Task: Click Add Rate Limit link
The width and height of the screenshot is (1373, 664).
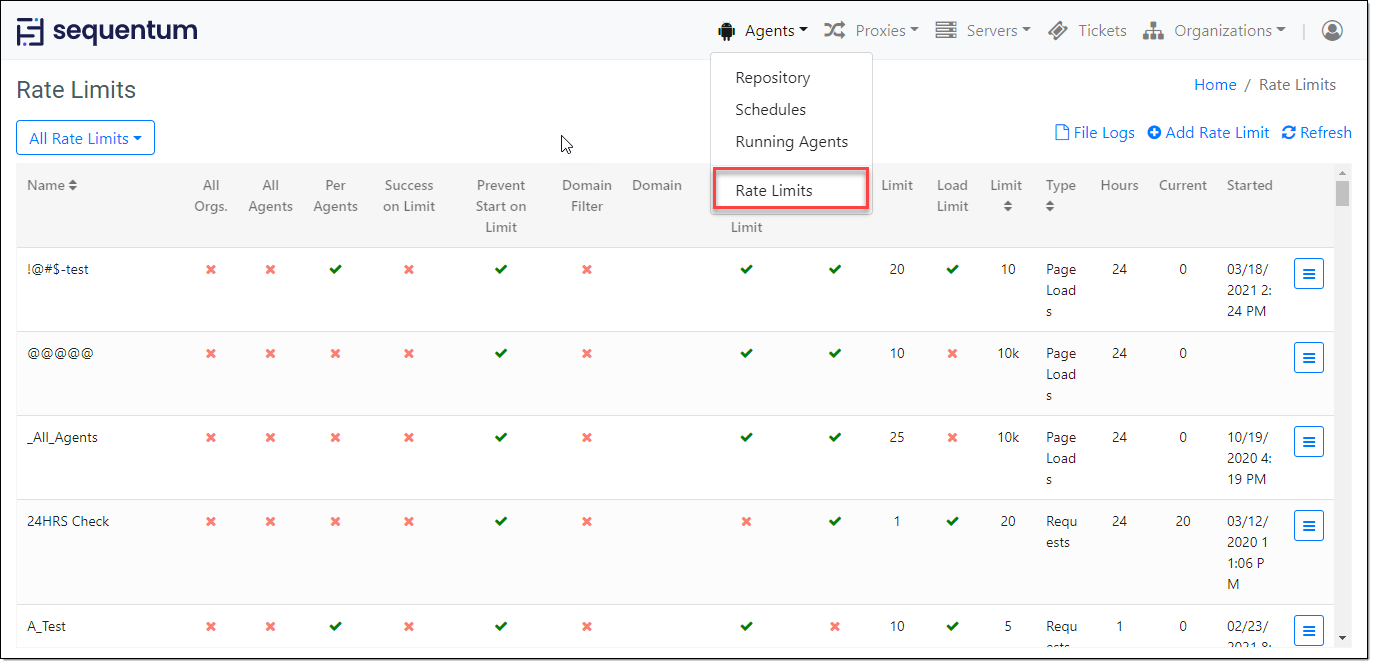Action: pyautogui.click(x=1208, y=133)
